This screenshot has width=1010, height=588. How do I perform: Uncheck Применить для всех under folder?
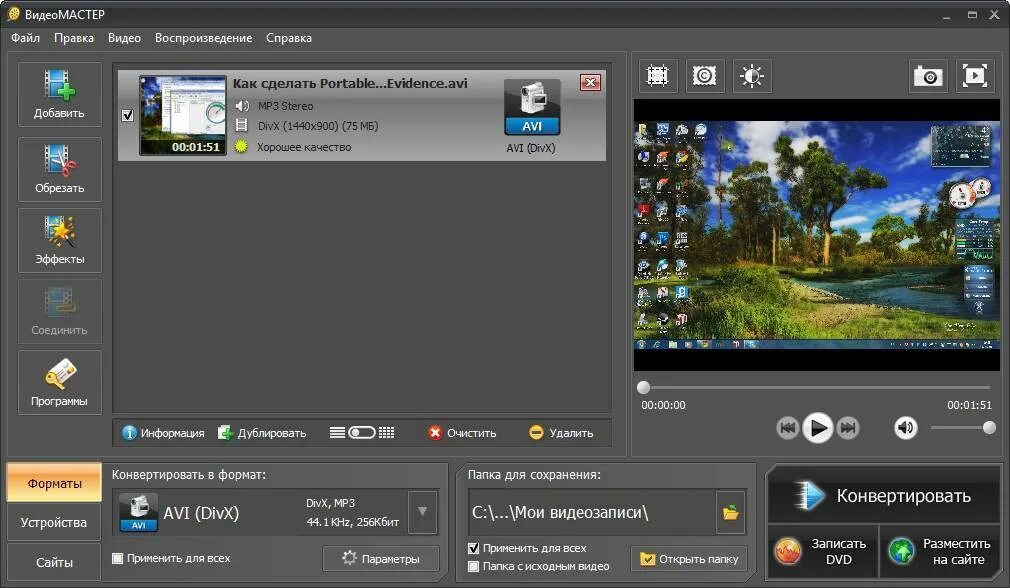(473, 548)
